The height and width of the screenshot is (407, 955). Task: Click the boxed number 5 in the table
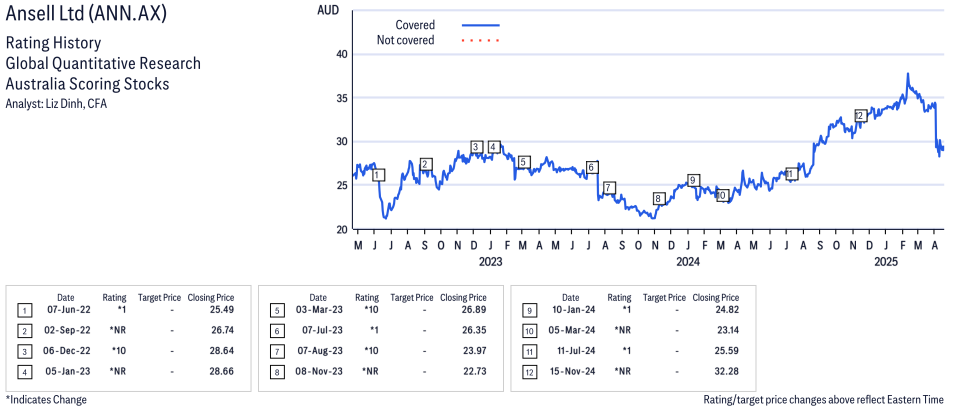click(x=276, y=311)
